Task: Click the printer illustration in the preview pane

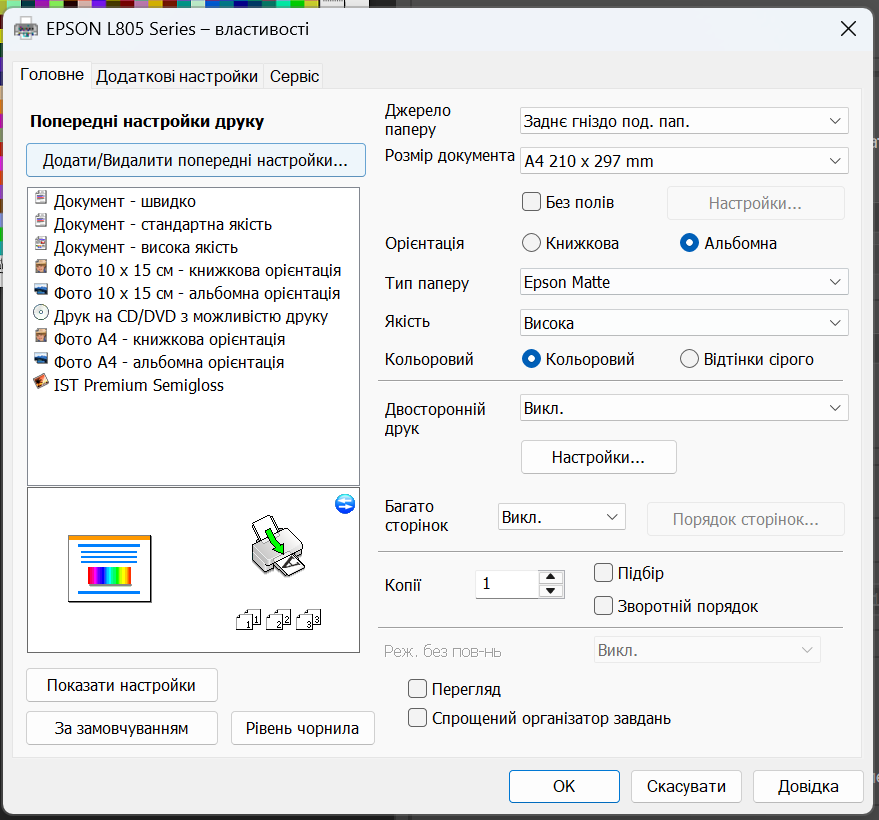Action: (x=277, y=545)
